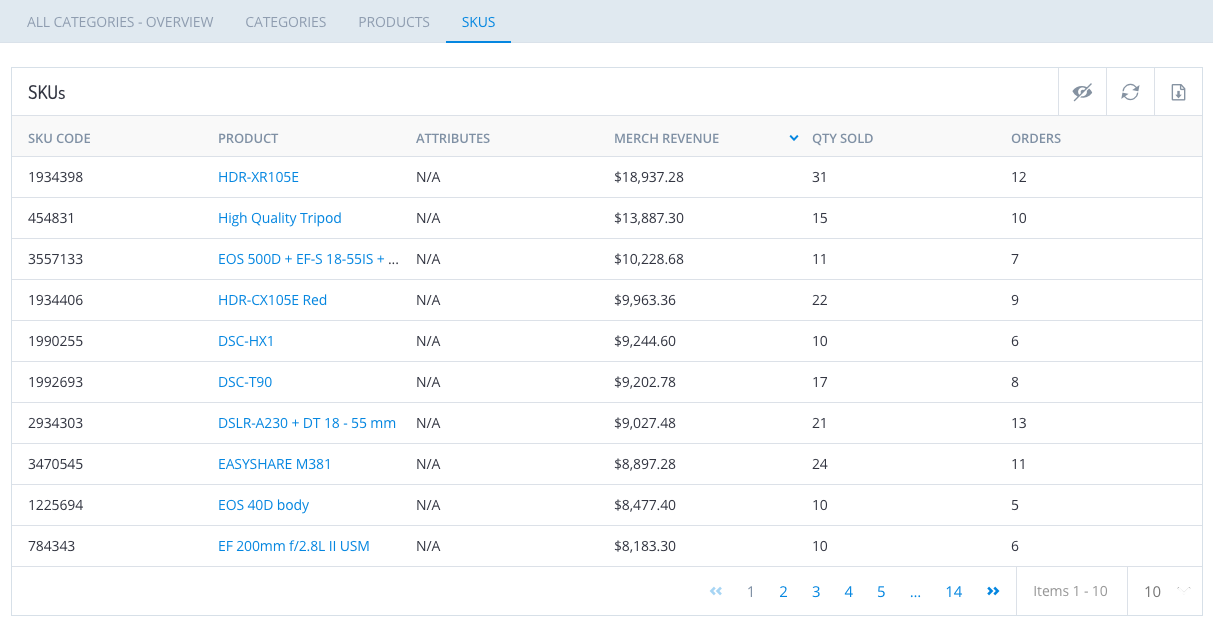Click Items 1 - 10 count label
This screenshot has width=1213, height=628.
1070,591
